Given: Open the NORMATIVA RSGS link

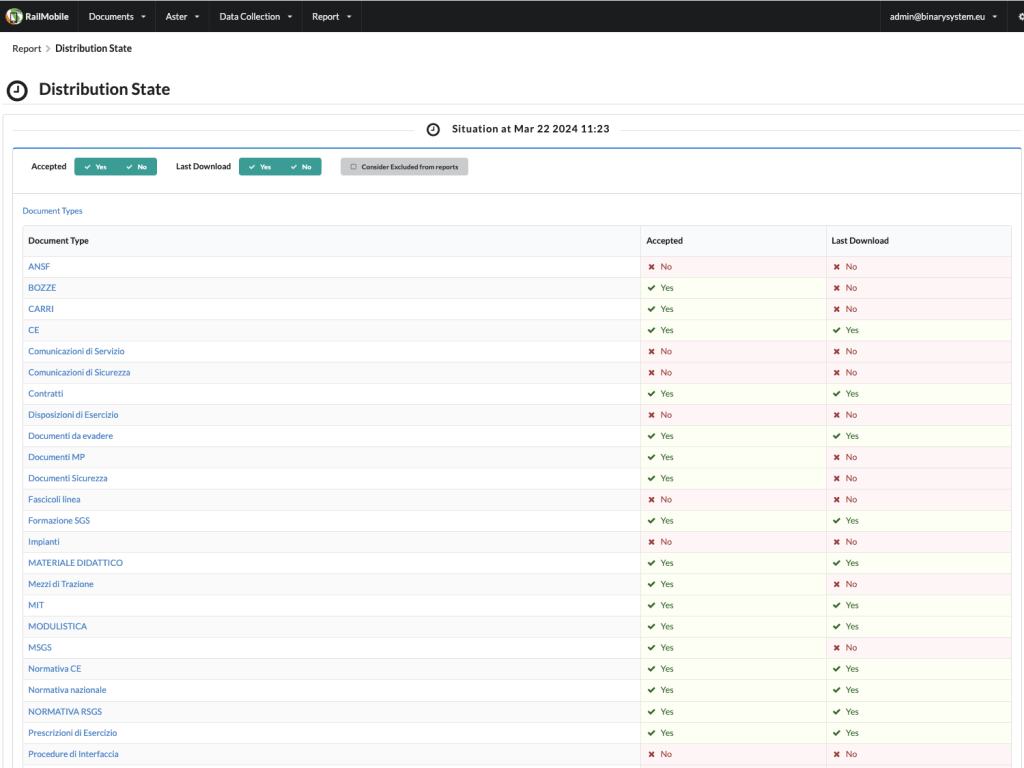Looking at the screenshot, I should (65, 712).
